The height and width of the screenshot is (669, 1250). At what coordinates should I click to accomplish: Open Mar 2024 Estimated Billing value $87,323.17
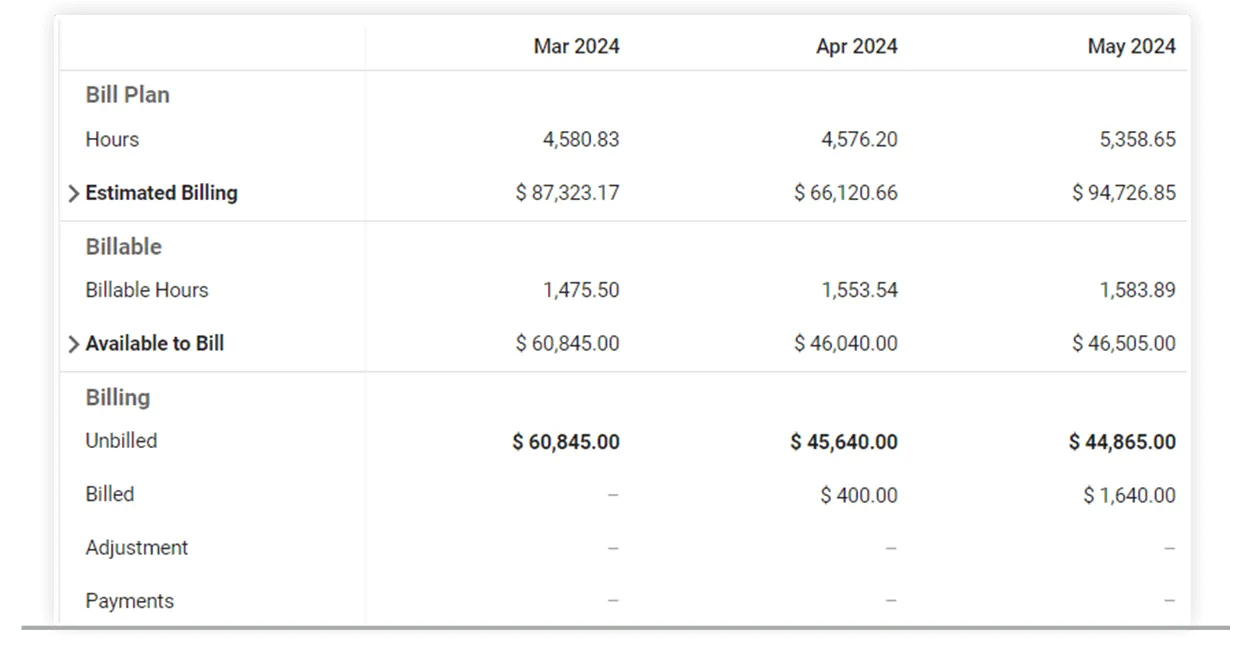click(x=567, y=193)
